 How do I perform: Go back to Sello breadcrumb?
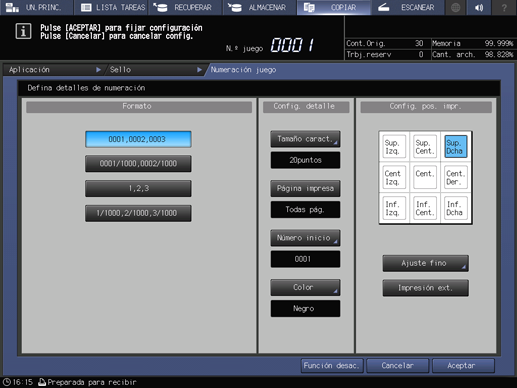(155, 70)
